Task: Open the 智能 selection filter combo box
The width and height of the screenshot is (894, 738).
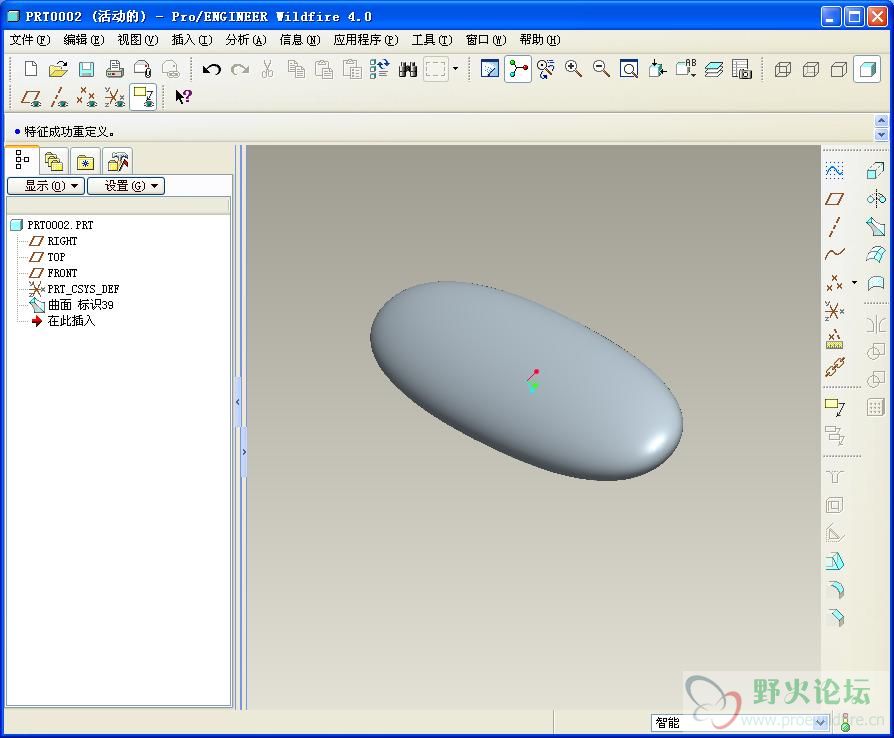Action: [740, 723]
